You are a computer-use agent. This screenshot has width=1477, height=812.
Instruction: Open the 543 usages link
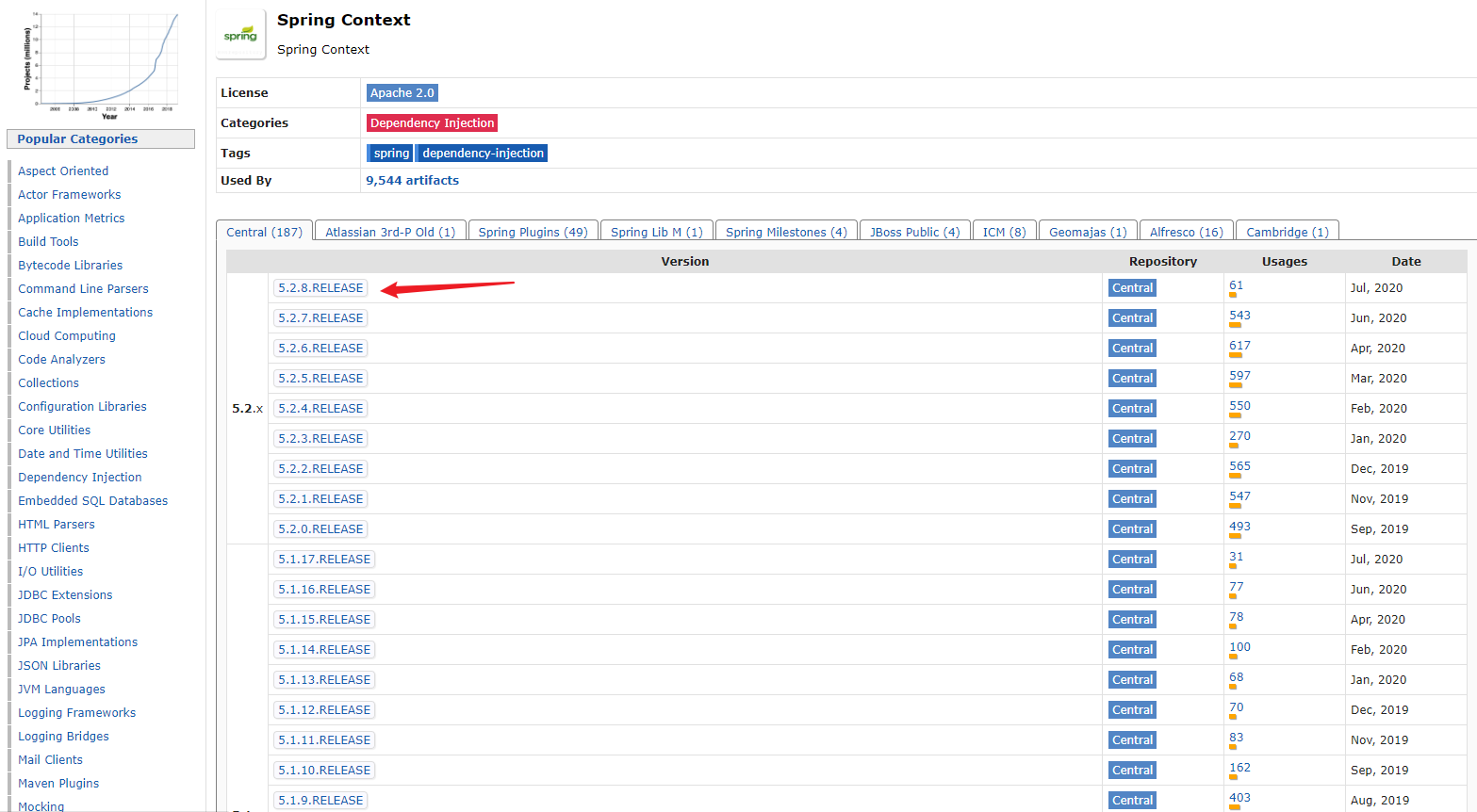click(1239, 316)
